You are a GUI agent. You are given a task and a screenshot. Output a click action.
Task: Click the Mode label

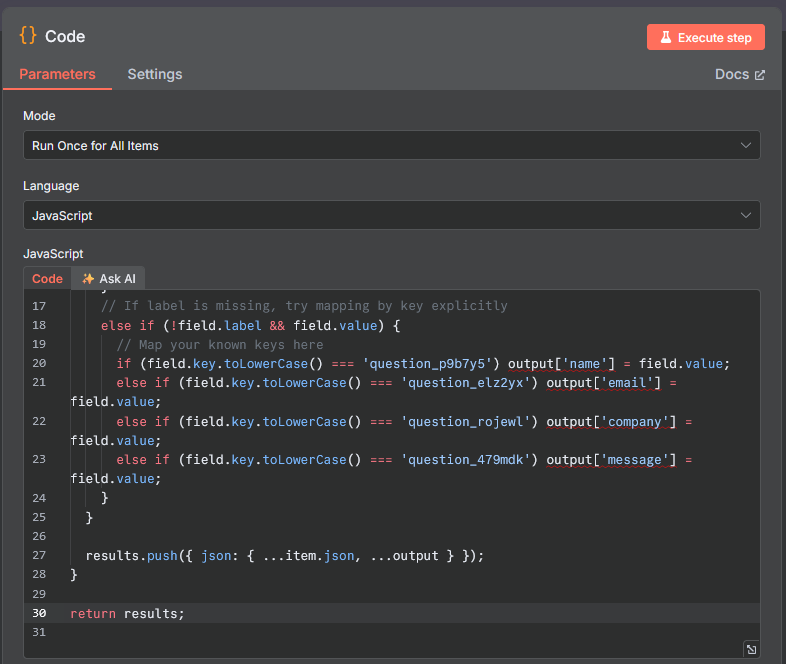pos(39,116)
